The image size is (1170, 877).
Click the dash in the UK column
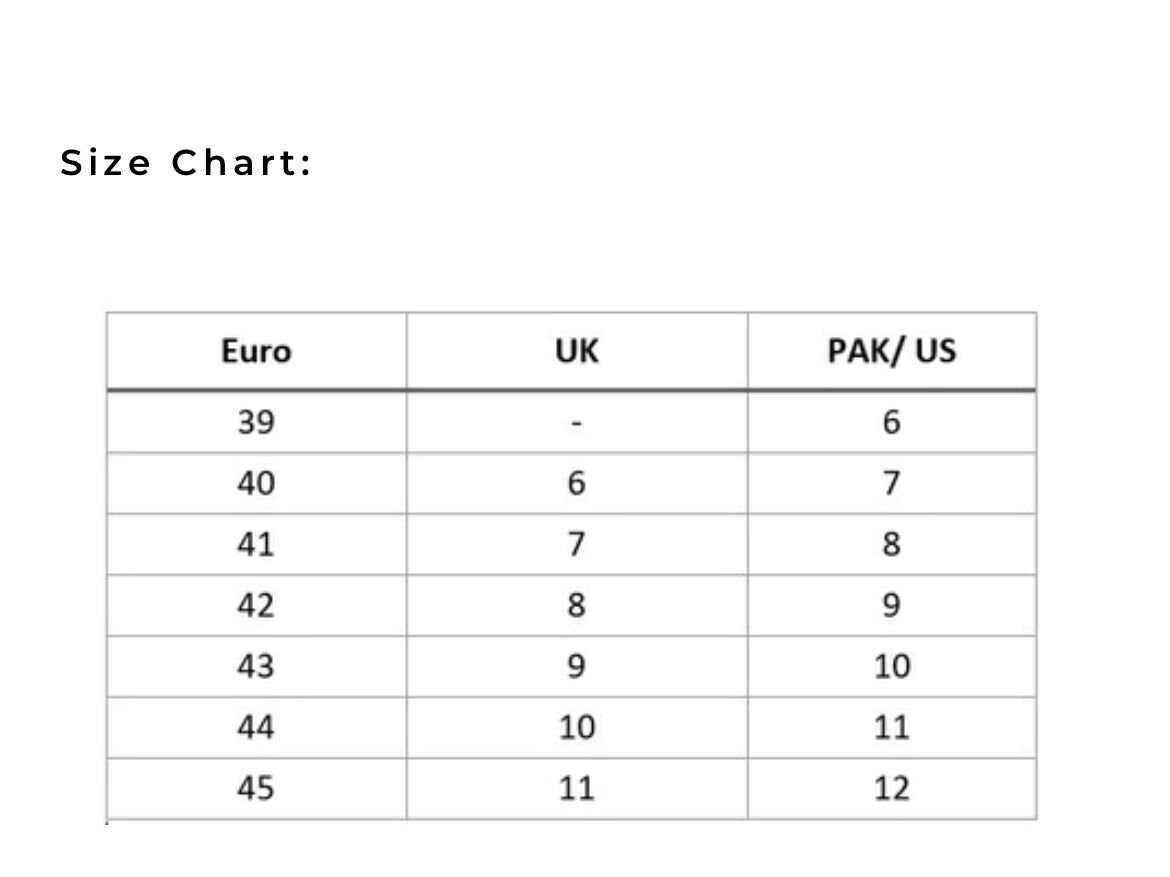pyautogui.click(x=576, y=423)
